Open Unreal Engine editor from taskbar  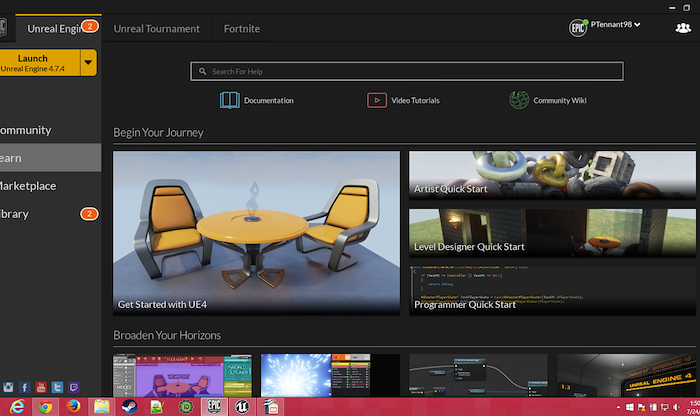pyautogui.click(x=242, y=407)
